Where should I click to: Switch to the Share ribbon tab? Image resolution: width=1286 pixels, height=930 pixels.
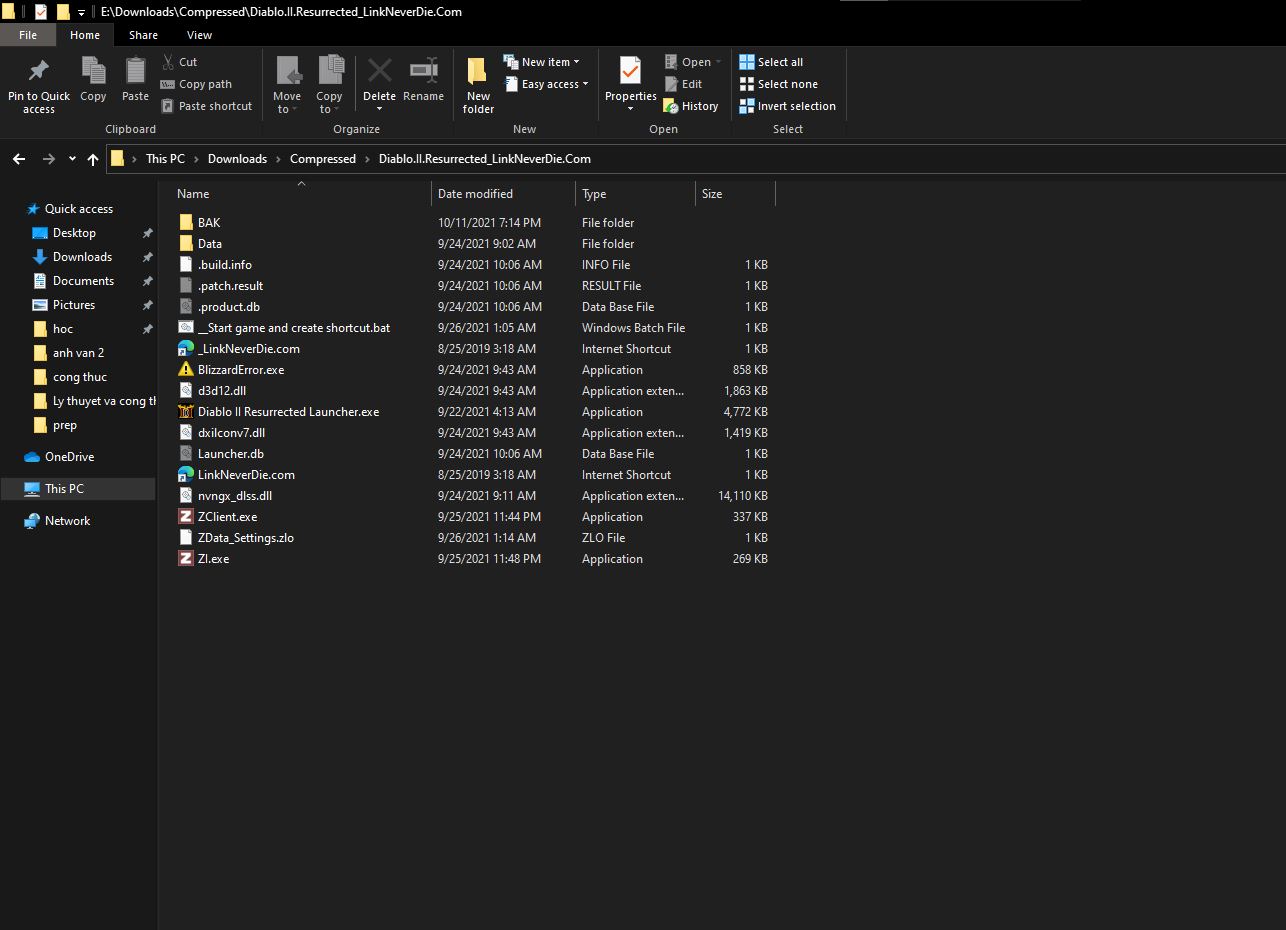tap(143, 35)
